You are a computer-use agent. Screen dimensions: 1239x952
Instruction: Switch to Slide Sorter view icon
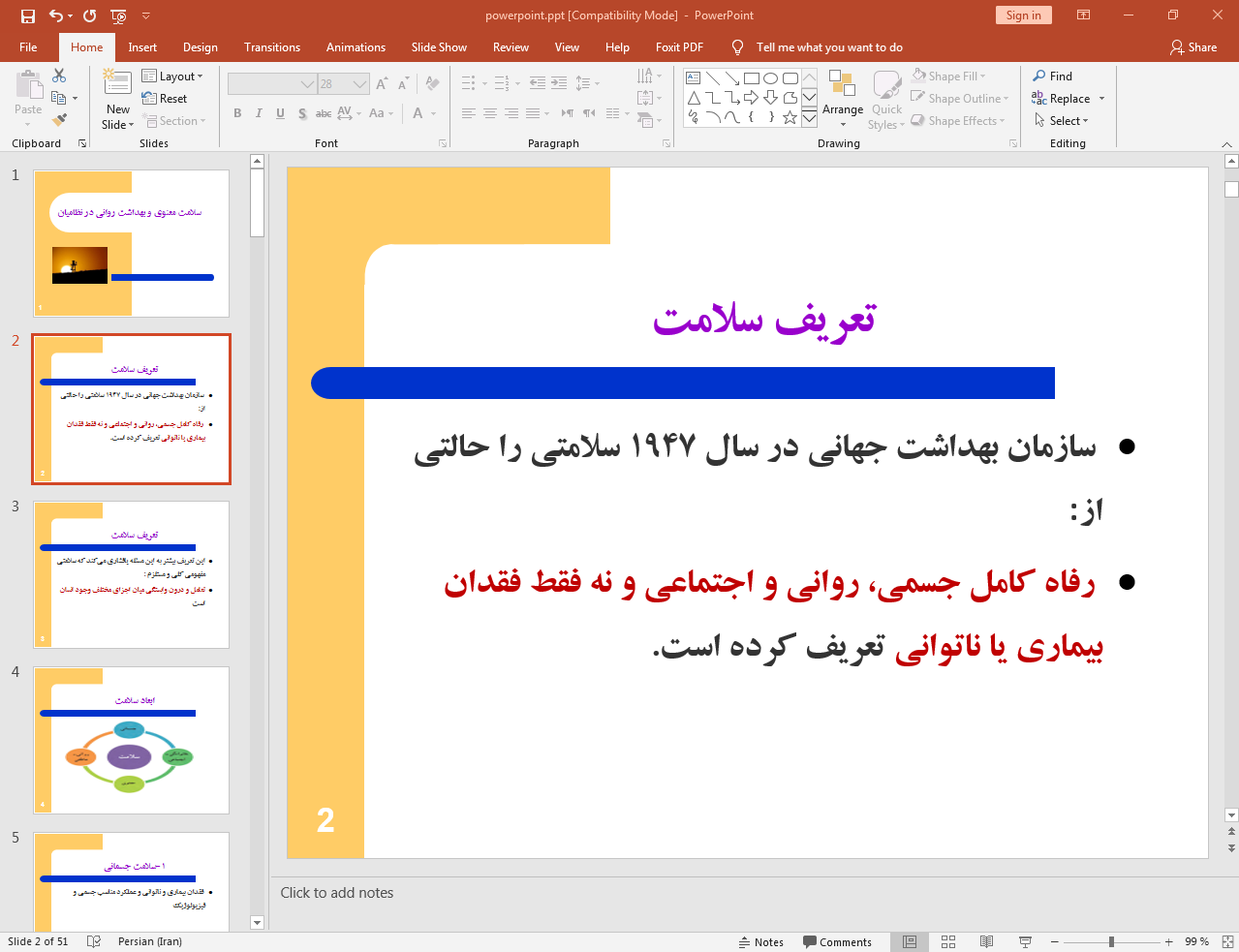[948, 941]
